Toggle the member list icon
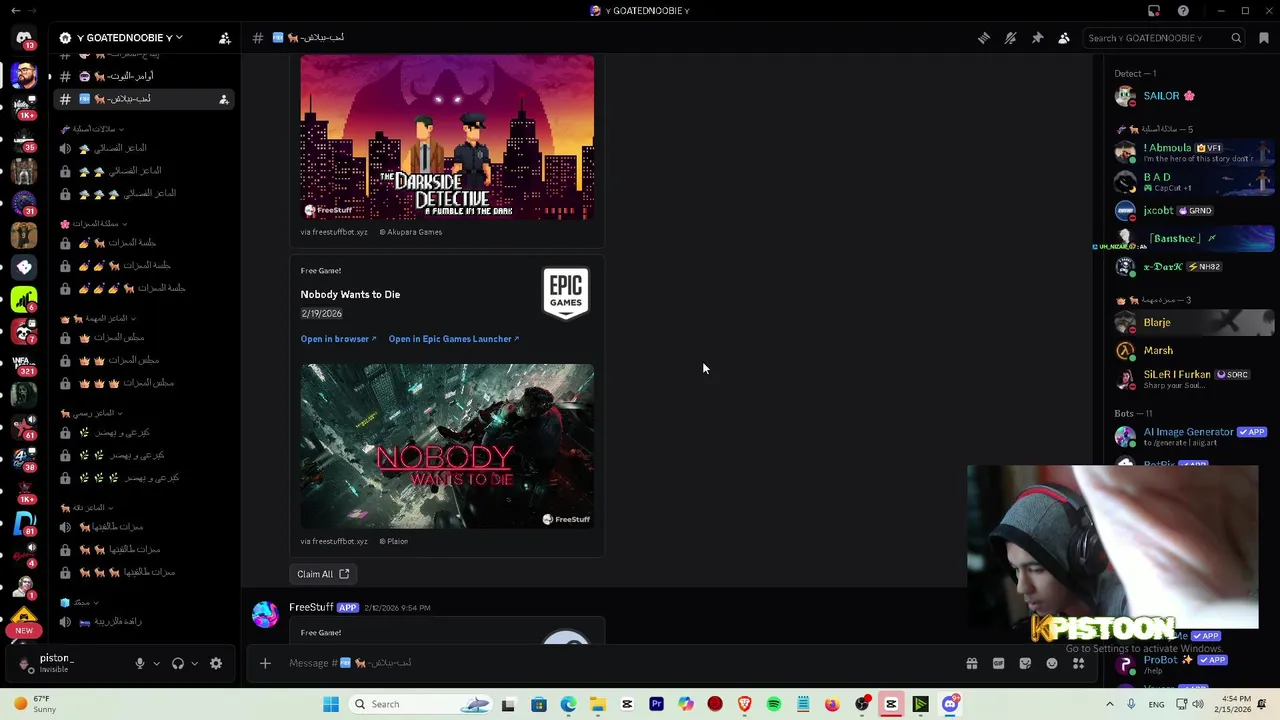The height and width of the screenshot is (720, 1280). pyautogui.click(x=1064, y=38)
